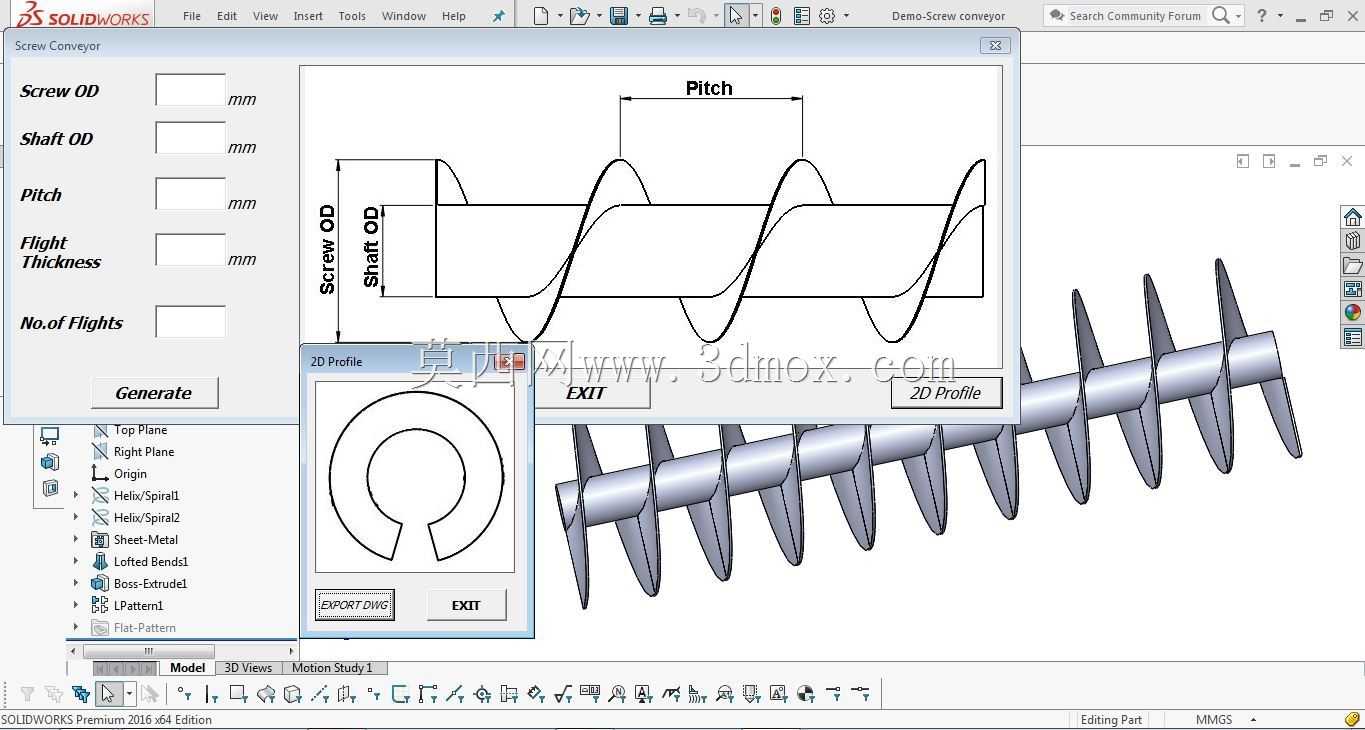The width and height of the screenshot is (1365, 730).
Task: Open the Tools menu
Action: [352, 16]
